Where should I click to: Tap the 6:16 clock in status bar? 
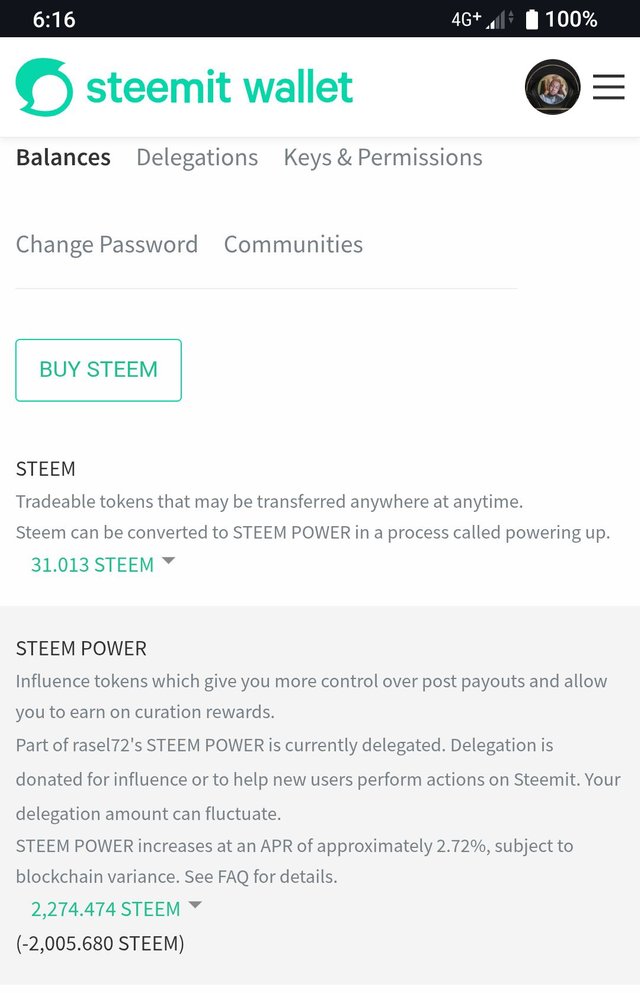[54, 20]
